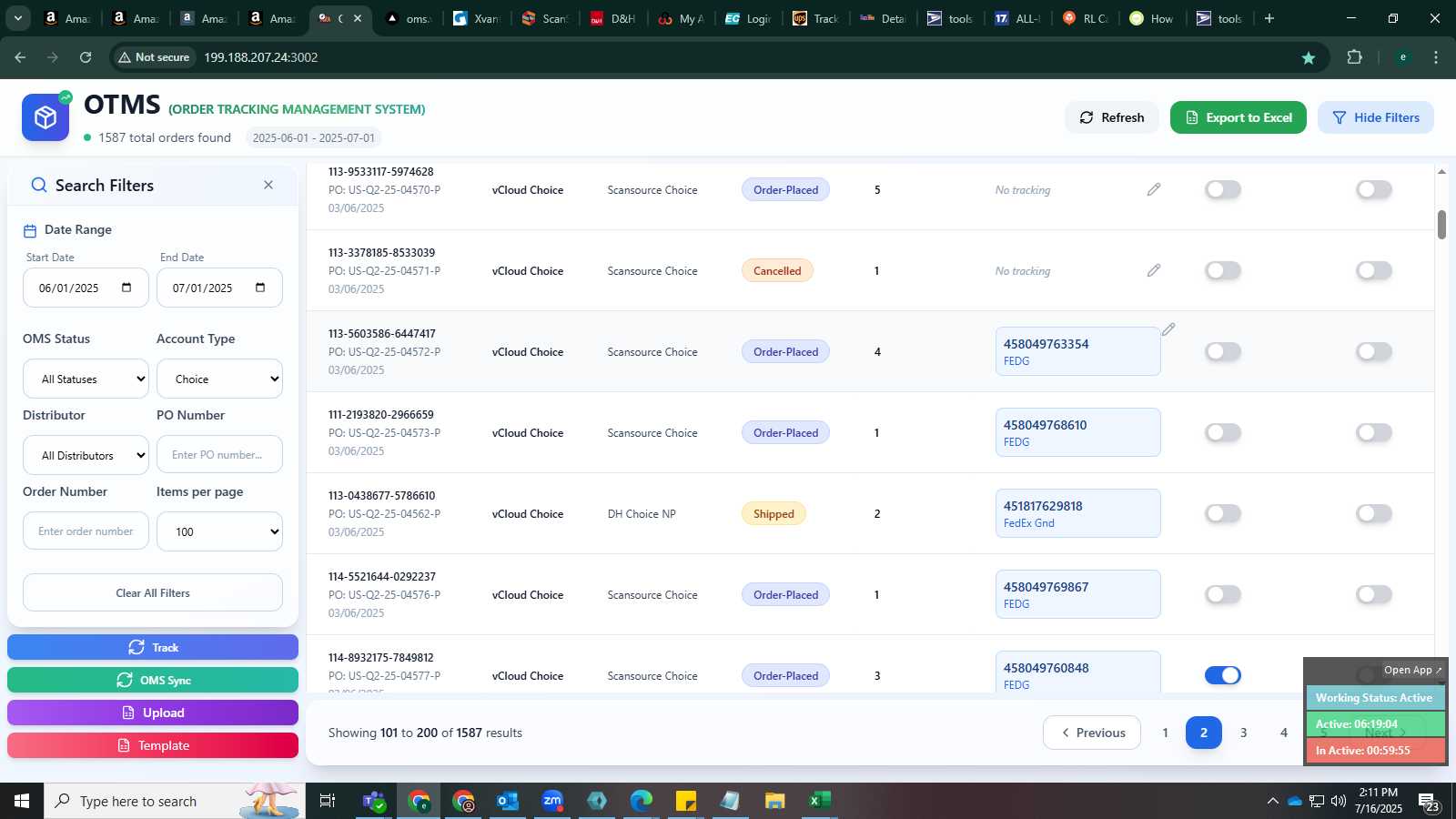The height and width of the screenshot is (819, 1456).
Task: Click the browser reload icon
Action: [86, 57]
